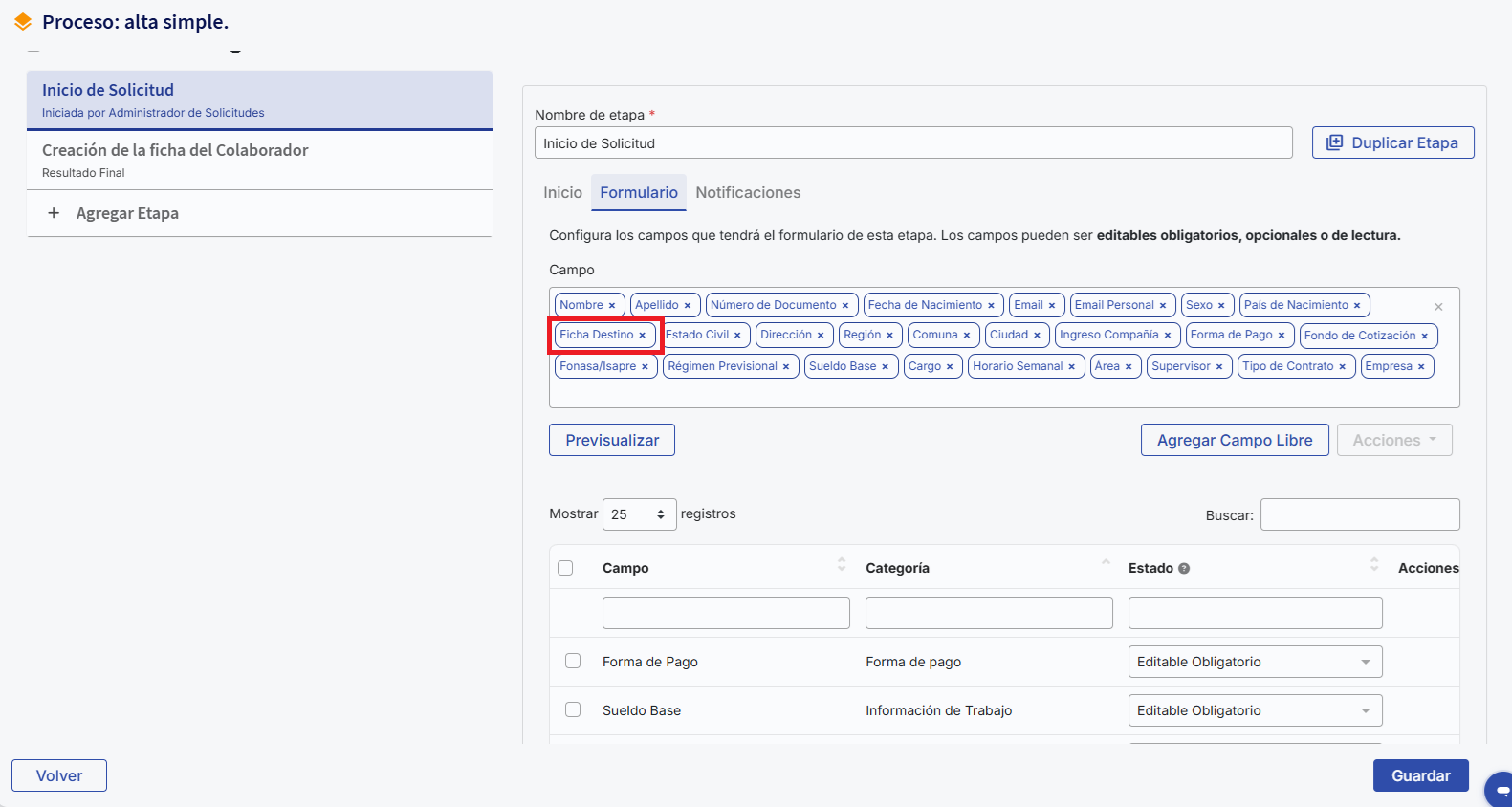The width and height of the screenshot is (1512, 807).
Task: Click the Estado help question icon
Action: click(1184, 569)
